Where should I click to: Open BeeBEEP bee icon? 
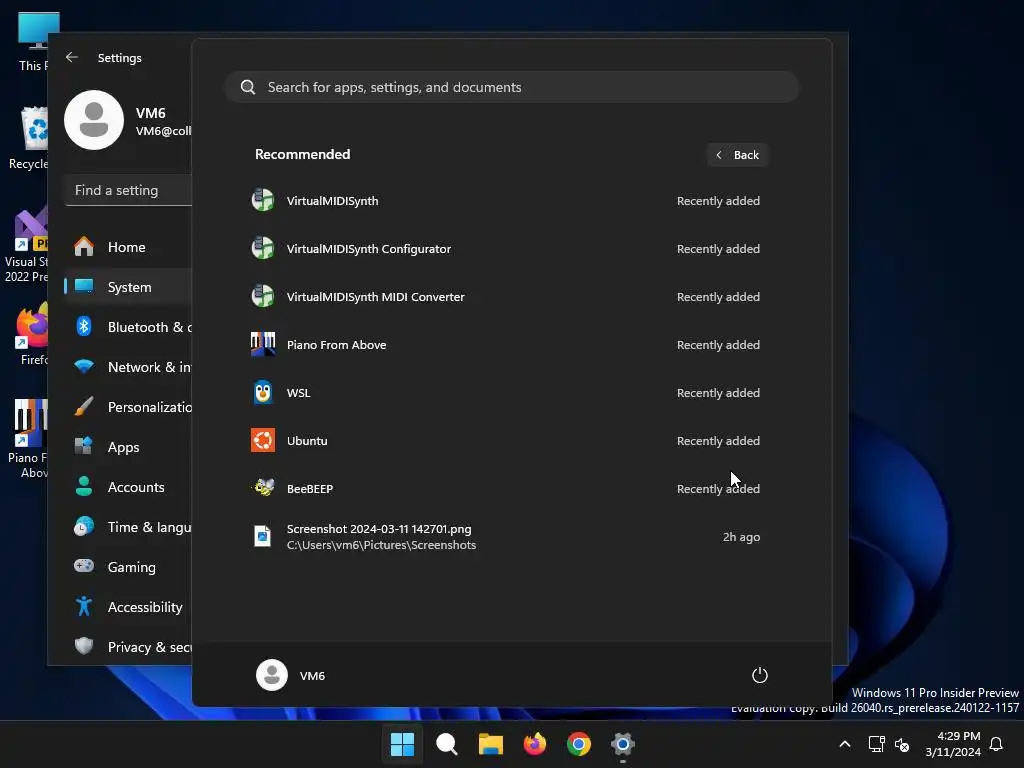point(263,488)
